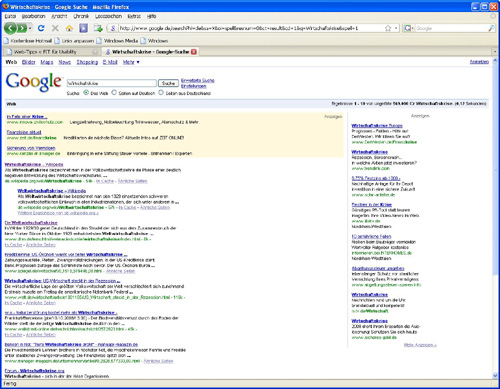Go to the Home page icon
Image resolution: width=500 pixels, height=389 pixels.
click(x=69, y=28)
